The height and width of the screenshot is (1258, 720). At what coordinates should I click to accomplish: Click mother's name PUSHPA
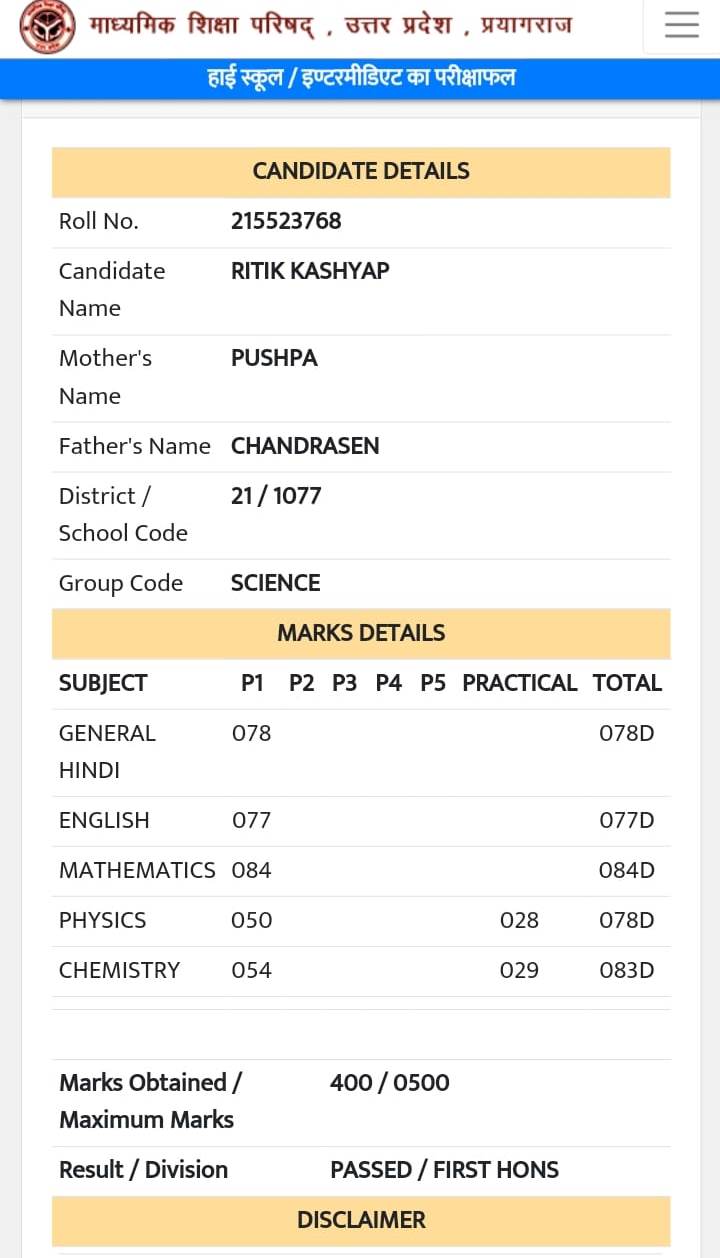(x=274, y=358)
